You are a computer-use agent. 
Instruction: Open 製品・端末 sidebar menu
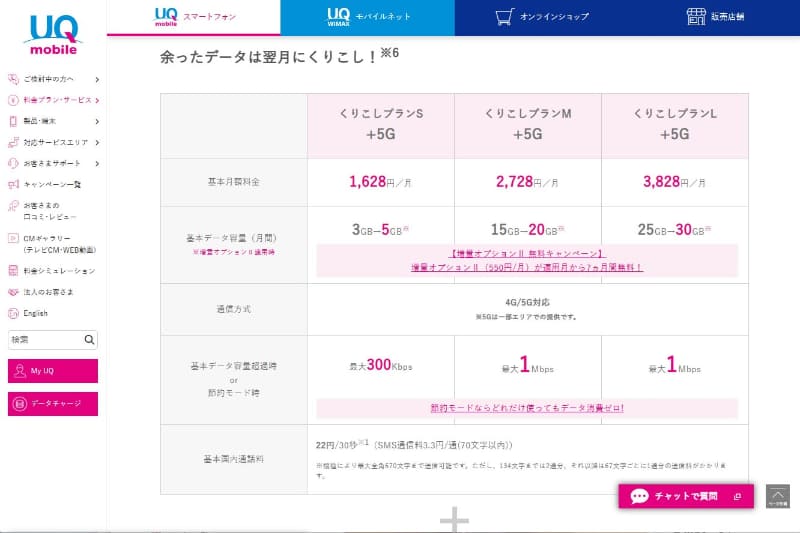tap(53, 121)
